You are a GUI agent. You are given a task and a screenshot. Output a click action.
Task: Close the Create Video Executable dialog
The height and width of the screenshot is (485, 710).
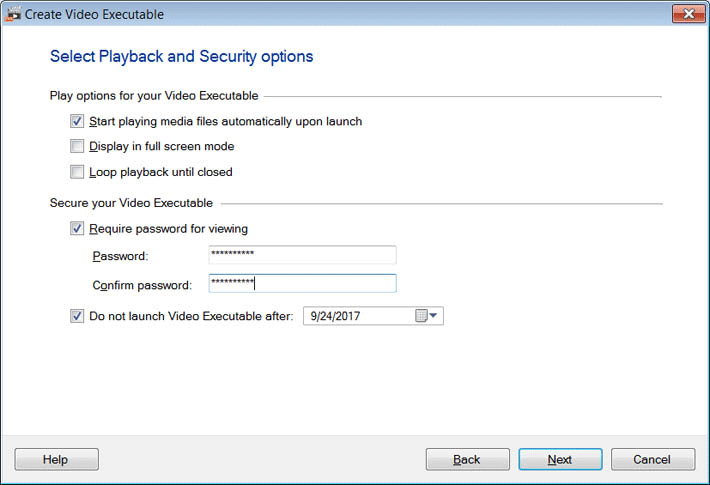click(683, 13)
